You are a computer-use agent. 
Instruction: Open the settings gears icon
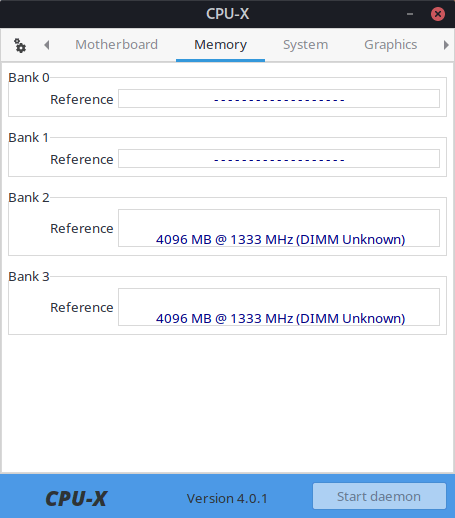[20, 45]
